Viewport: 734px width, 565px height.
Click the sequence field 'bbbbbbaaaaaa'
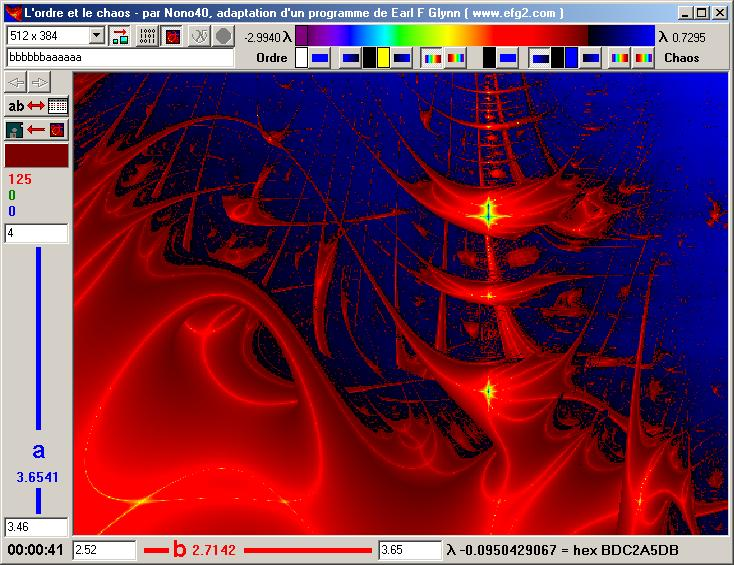click(119, 58)
